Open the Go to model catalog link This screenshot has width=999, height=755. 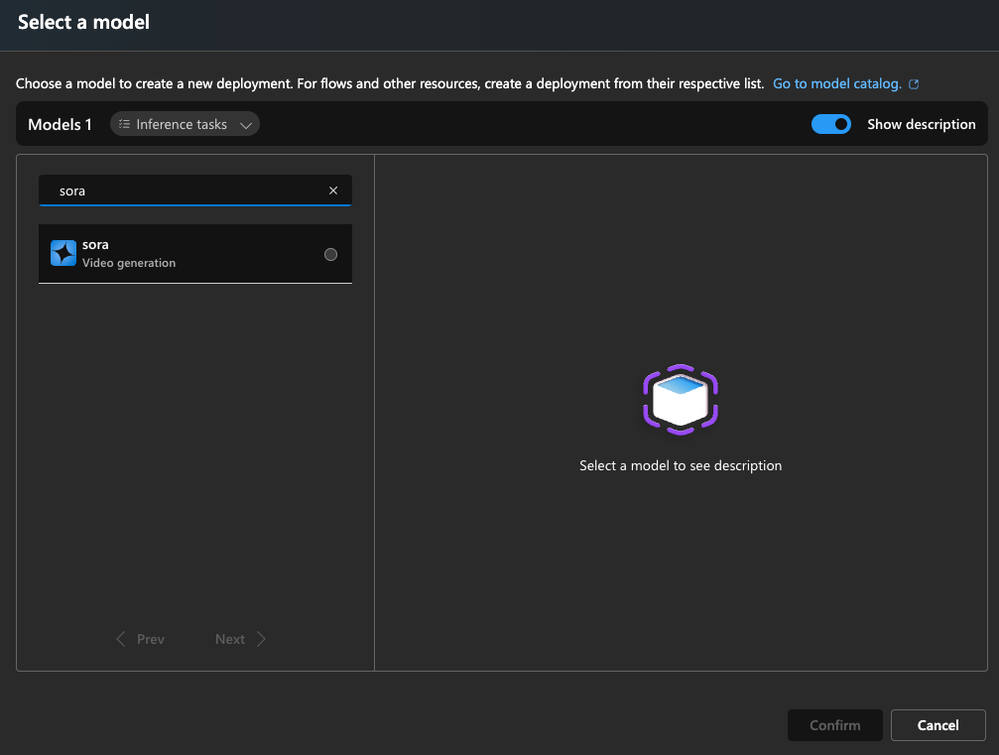tap(837, 83)
